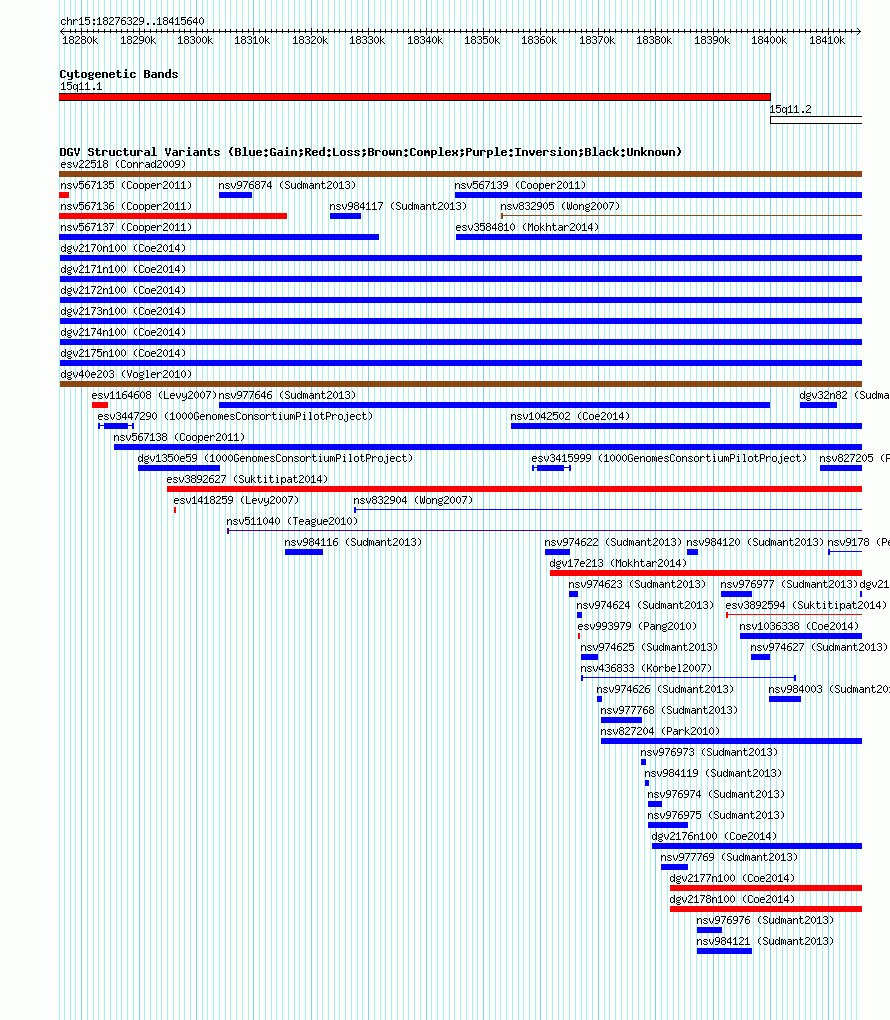890x1020 pixels.
Task: Click the Cytogenetic Bands track title
Action: point(118,74)
